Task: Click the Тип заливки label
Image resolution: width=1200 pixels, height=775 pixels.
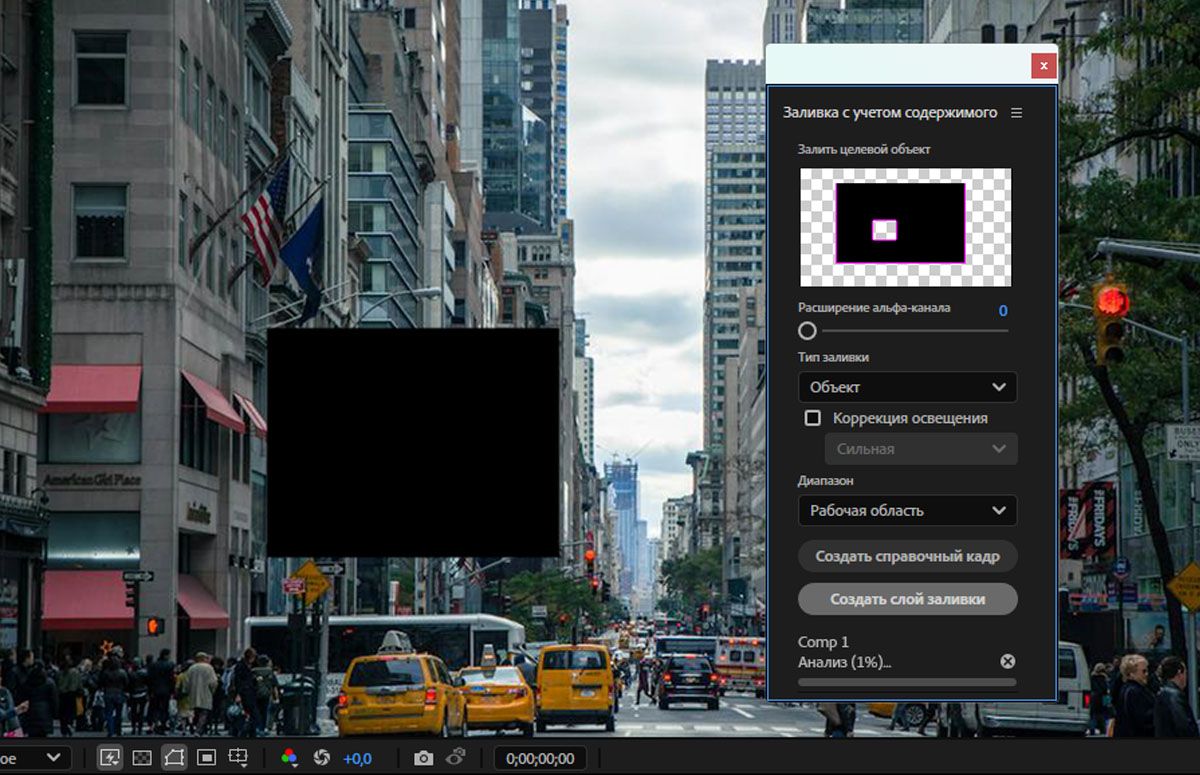Action: tap(833, 357)
